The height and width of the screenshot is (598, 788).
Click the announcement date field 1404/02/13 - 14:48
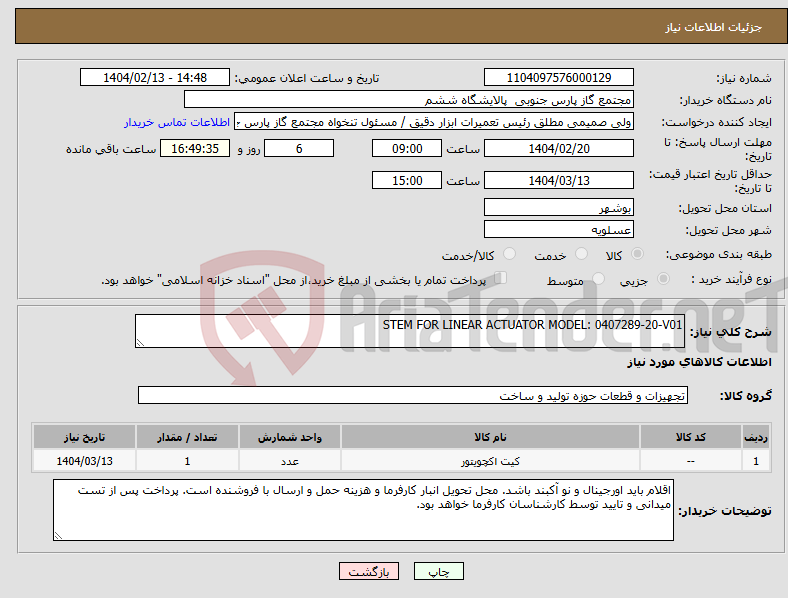point(155,77)
